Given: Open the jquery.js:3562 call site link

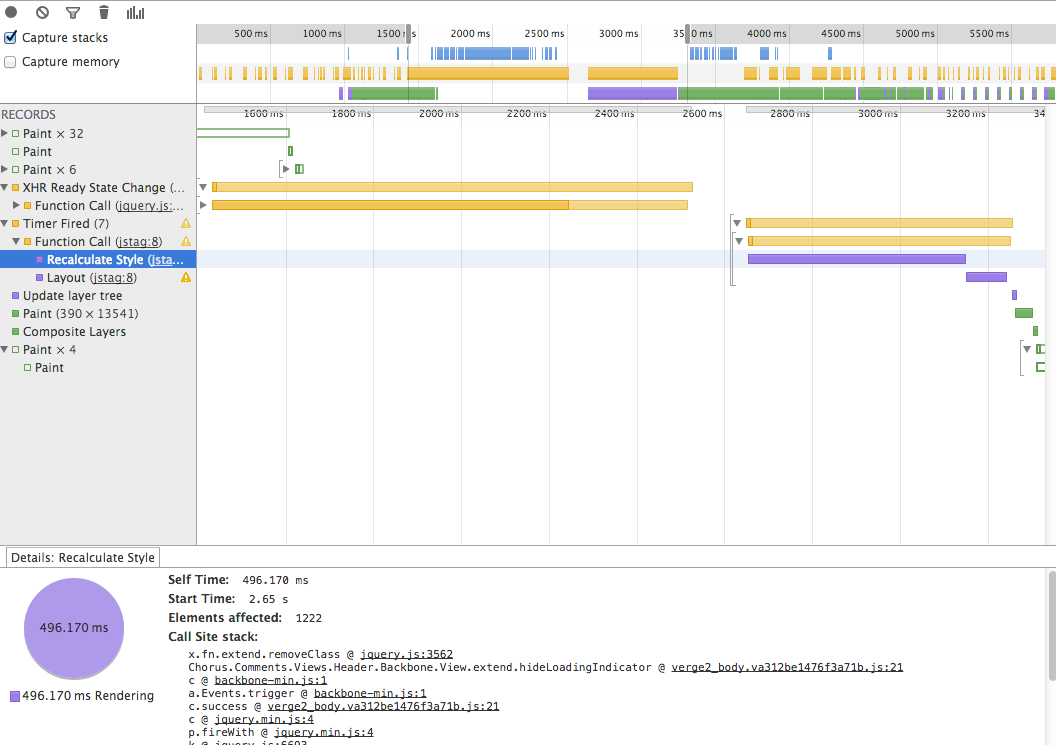Looking at the screenshot, I should [x=406, y=654].
